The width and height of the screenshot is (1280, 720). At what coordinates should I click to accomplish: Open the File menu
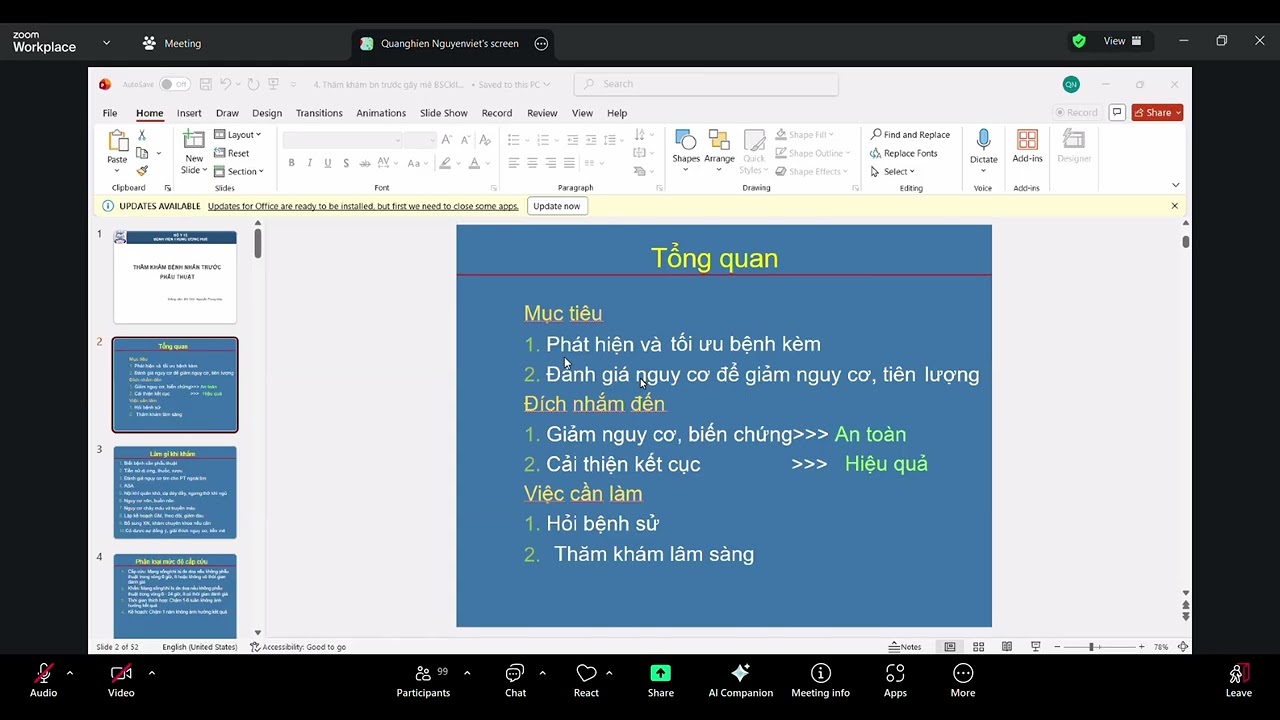110,113
